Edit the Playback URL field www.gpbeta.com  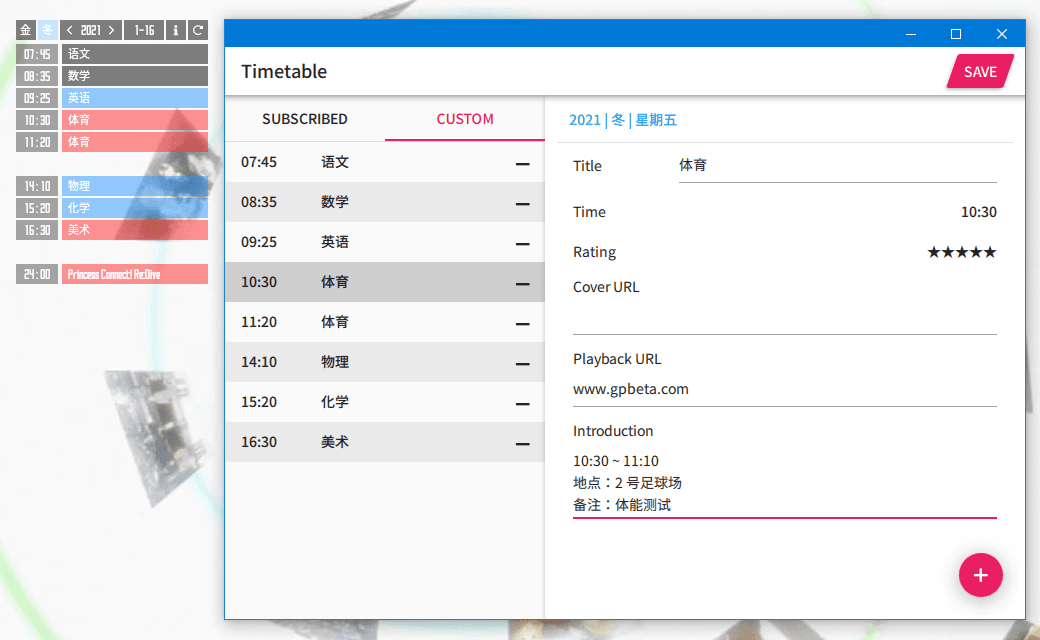tap(785, 389)
